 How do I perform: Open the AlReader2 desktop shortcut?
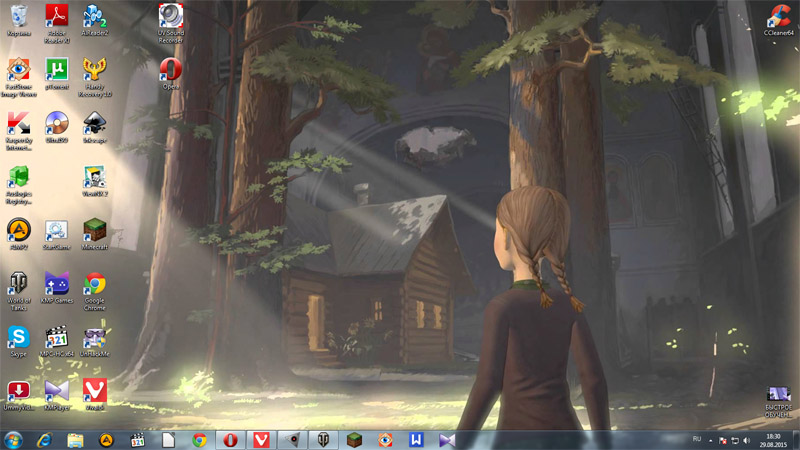tap(95, 20)
